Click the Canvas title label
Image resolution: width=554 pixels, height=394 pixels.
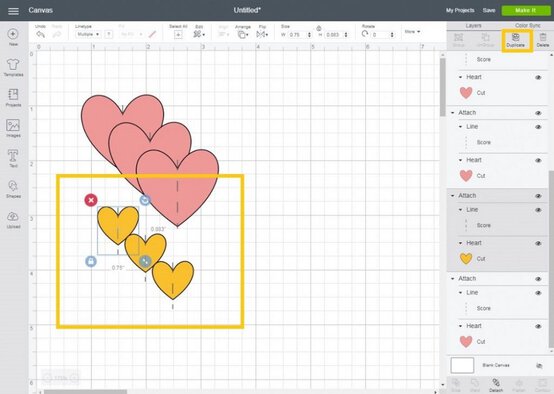[41, 10]
